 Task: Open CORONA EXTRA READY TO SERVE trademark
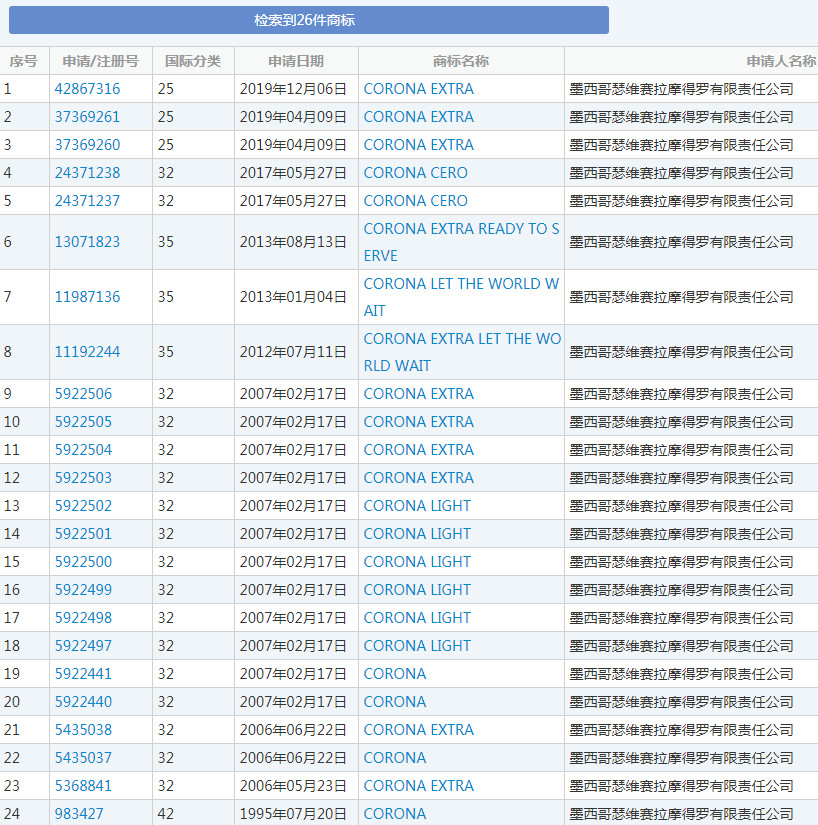pos(461,242)
